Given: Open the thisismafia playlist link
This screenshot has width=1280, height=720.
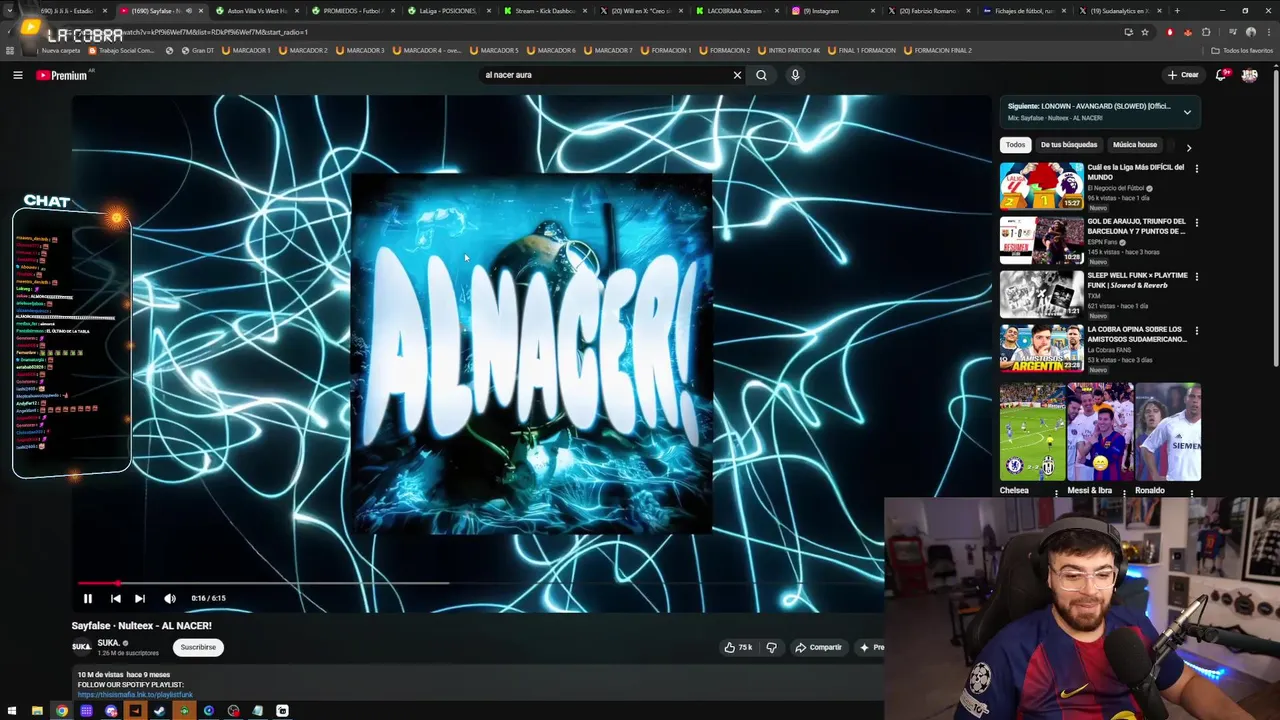Looking at the screenshot, I should click(135, 694).
